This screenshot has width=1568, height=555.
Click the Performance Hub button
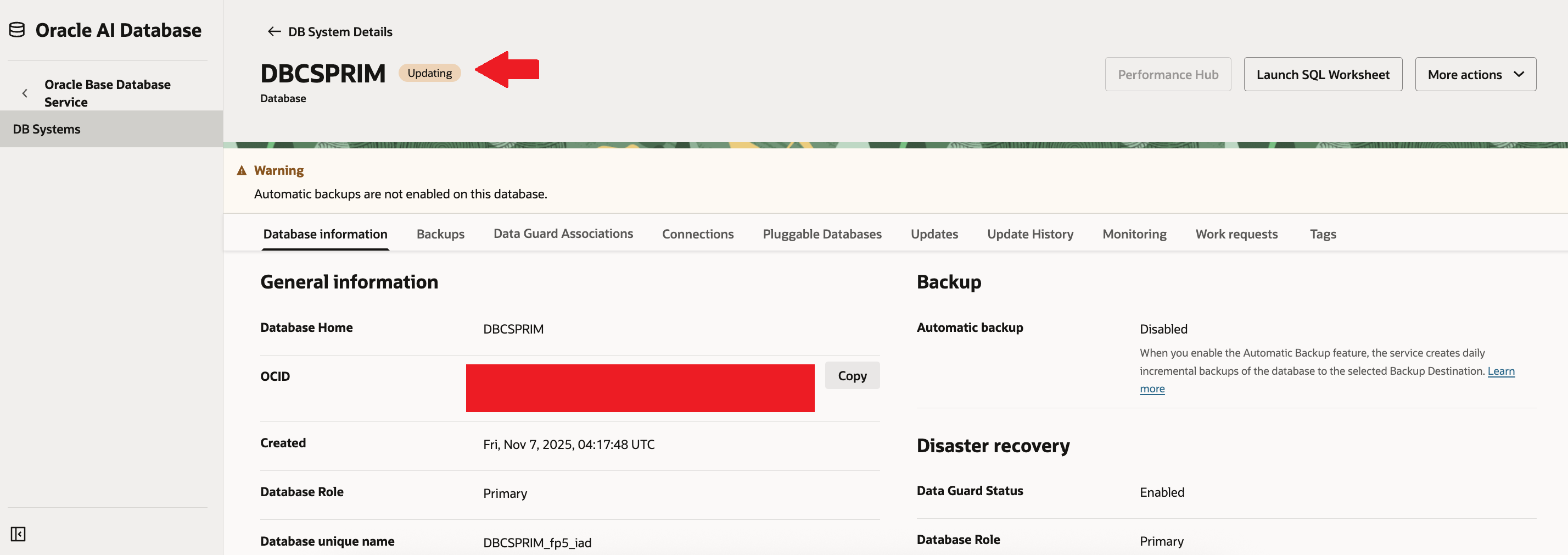[x=1167, y=74]
